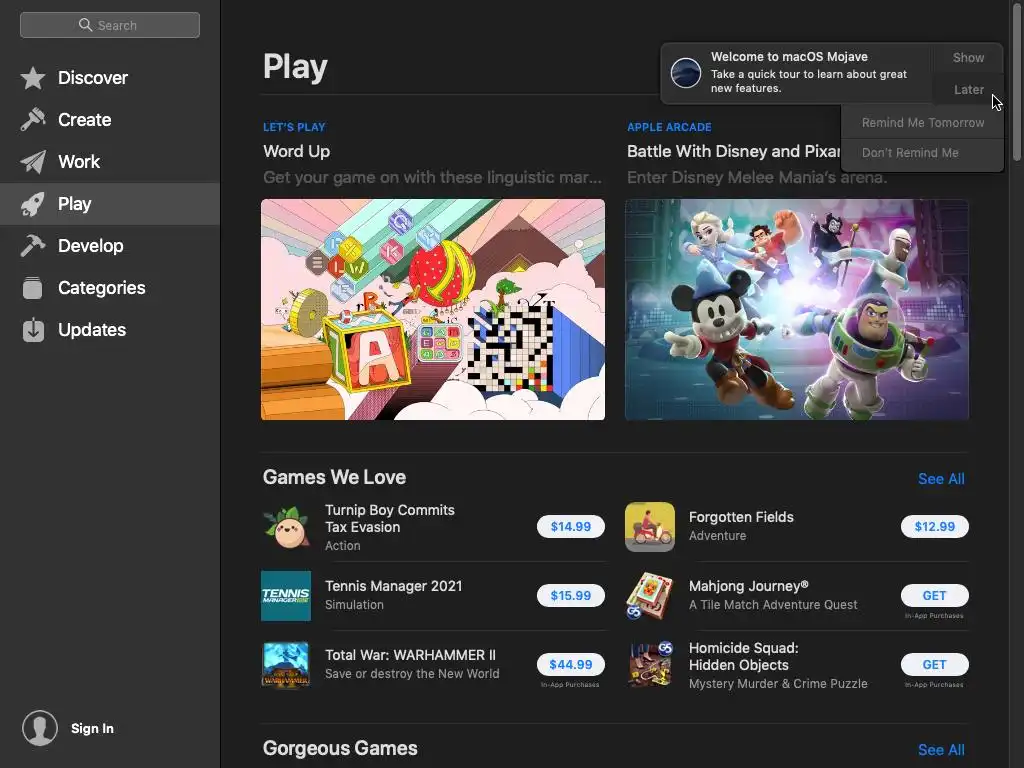Click the Play rocket icon
The width and height of the screenshot is (1024, 768).
click(33, 204)
